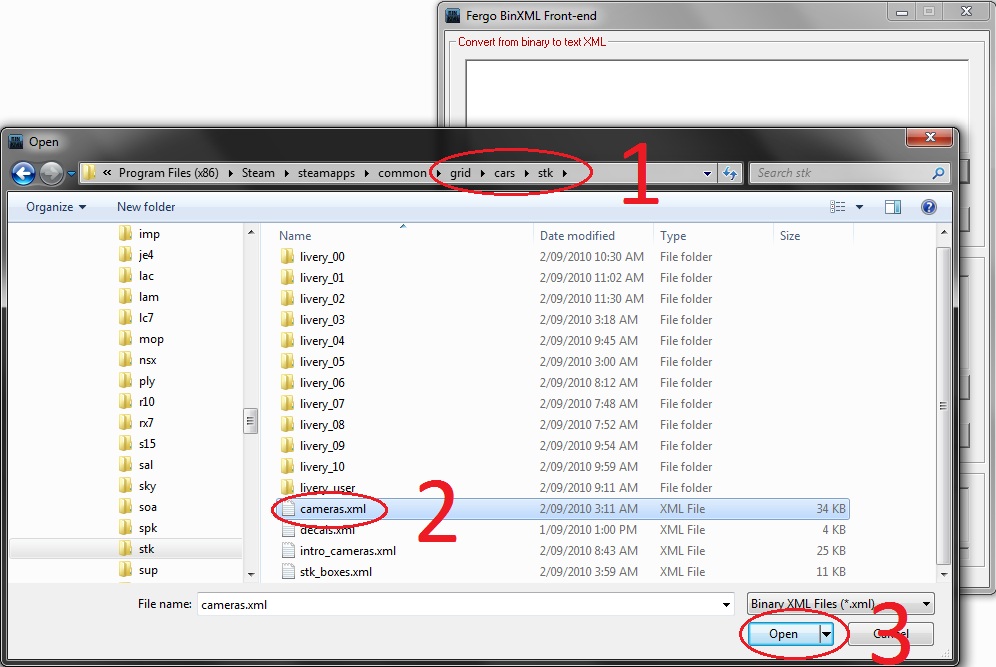The height and width of the screenshot is (667, 996).
Task: Select the cameras.xml file row
Action: pos(562,509)
